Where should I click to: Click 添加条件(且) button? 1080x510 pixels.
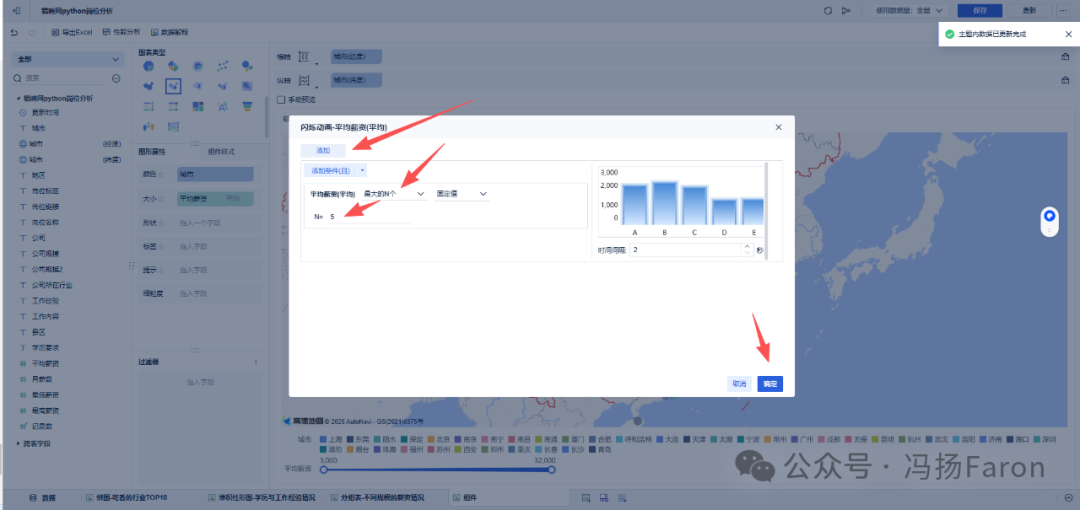click(x=330, y=170)
